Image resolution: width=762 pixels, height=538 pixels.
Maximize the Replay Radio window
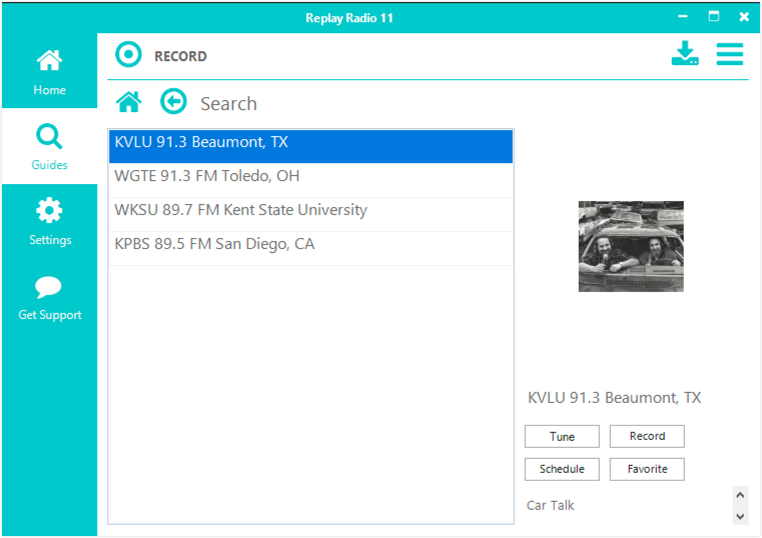point(713,17)
